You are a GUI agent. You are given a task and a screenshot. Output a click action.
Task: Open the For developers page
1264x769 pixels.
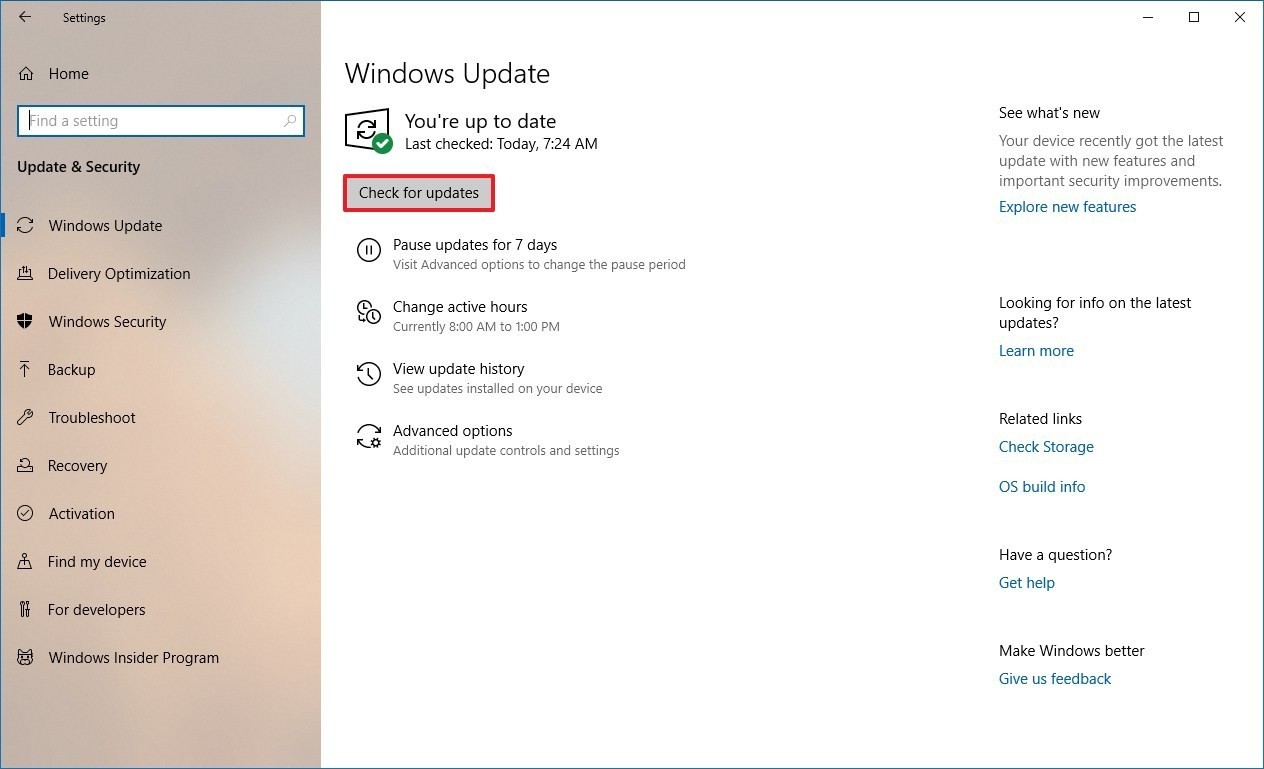click(96, 610)
